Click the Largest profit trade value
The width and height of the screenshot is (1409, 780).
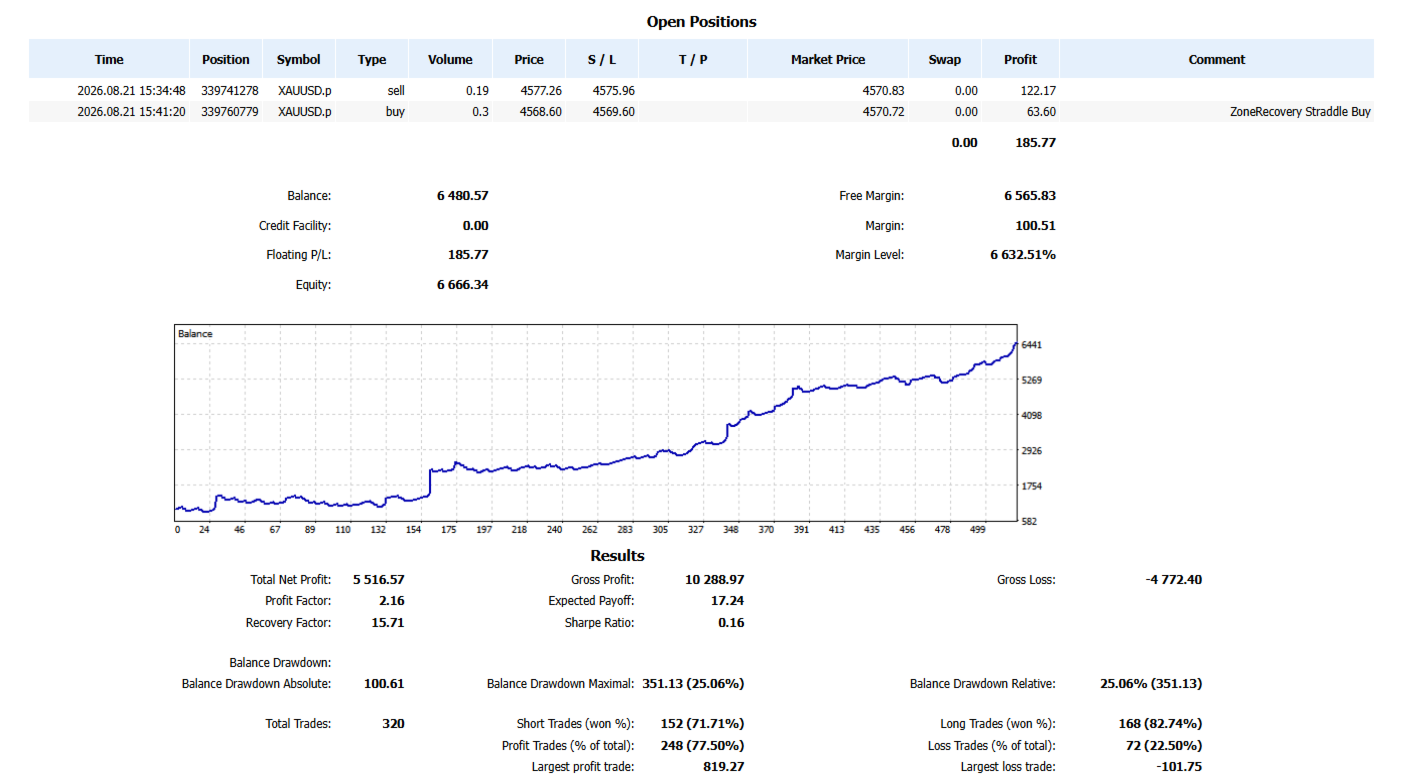pos(724,767)
